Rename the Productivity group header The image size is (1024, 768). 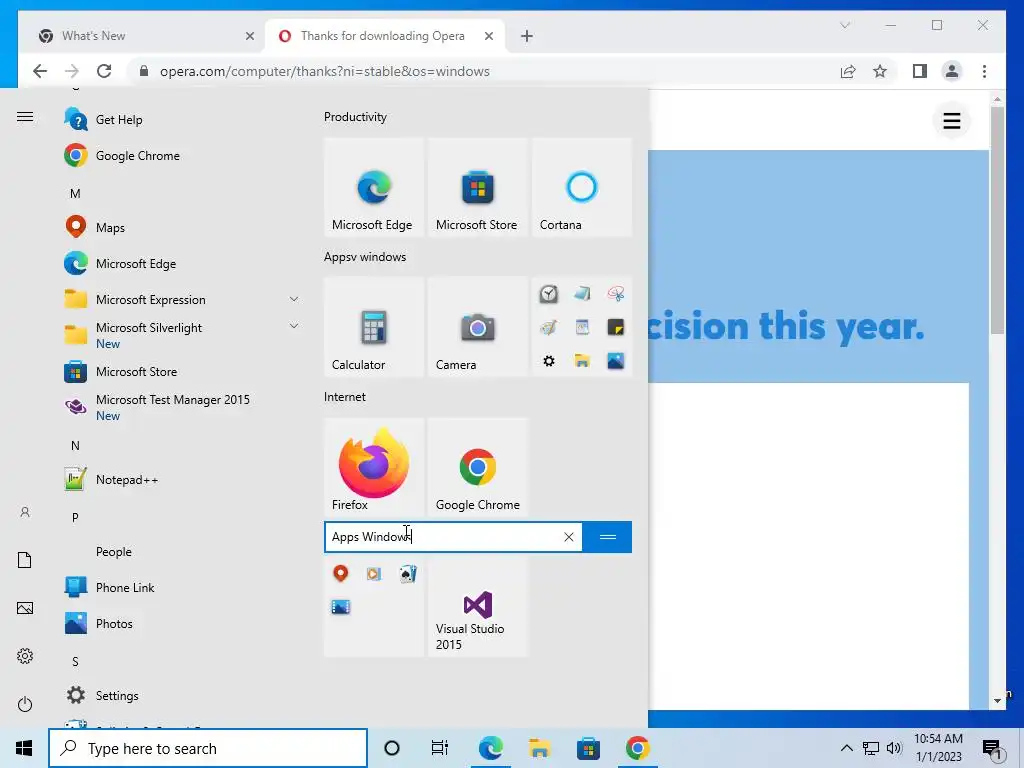pyautogui.click(x=355, y=117)
